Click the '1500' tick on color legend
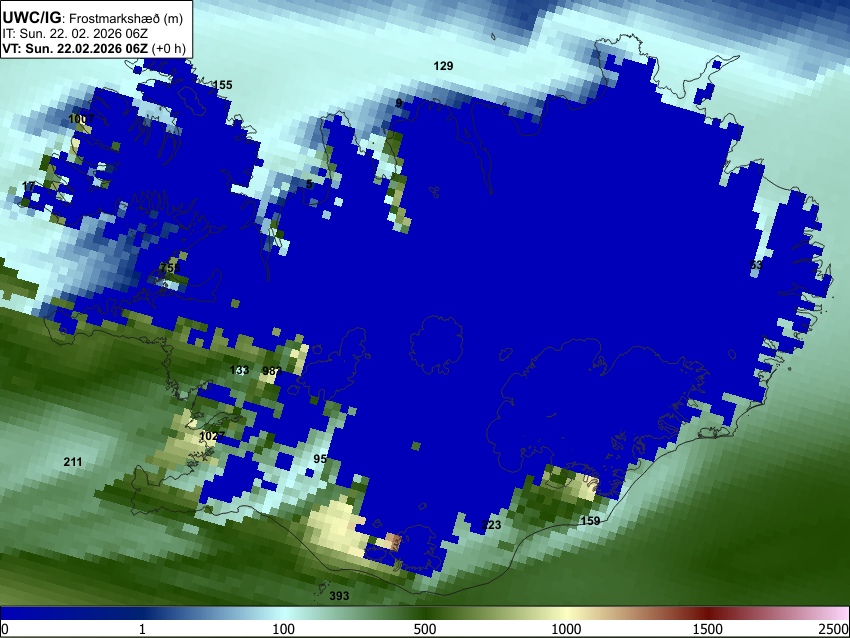The height and width of the screenshot is (638, 850). pos(708,629)
